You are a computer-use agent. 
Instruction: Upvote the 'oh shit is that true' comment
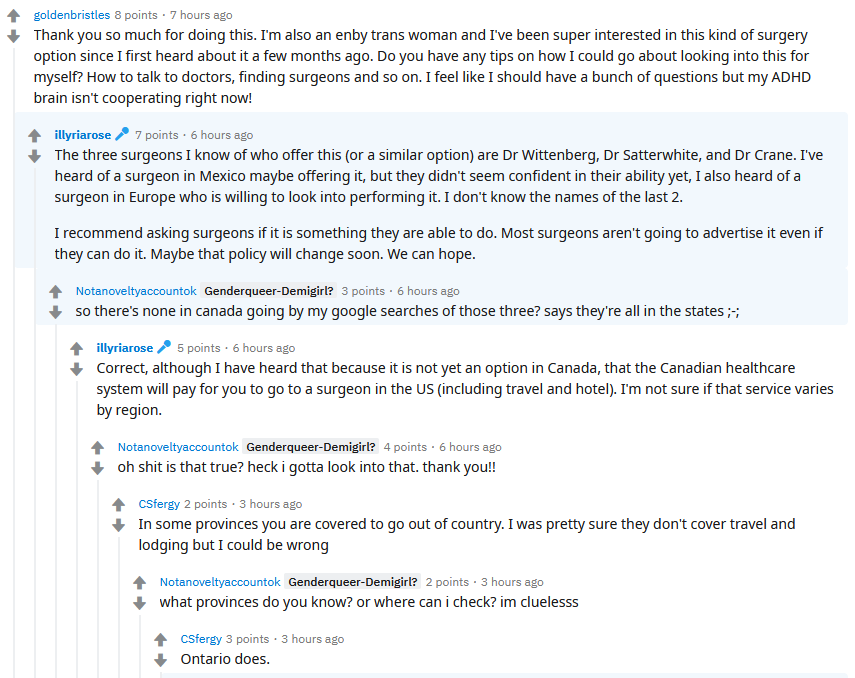[98, 448]
